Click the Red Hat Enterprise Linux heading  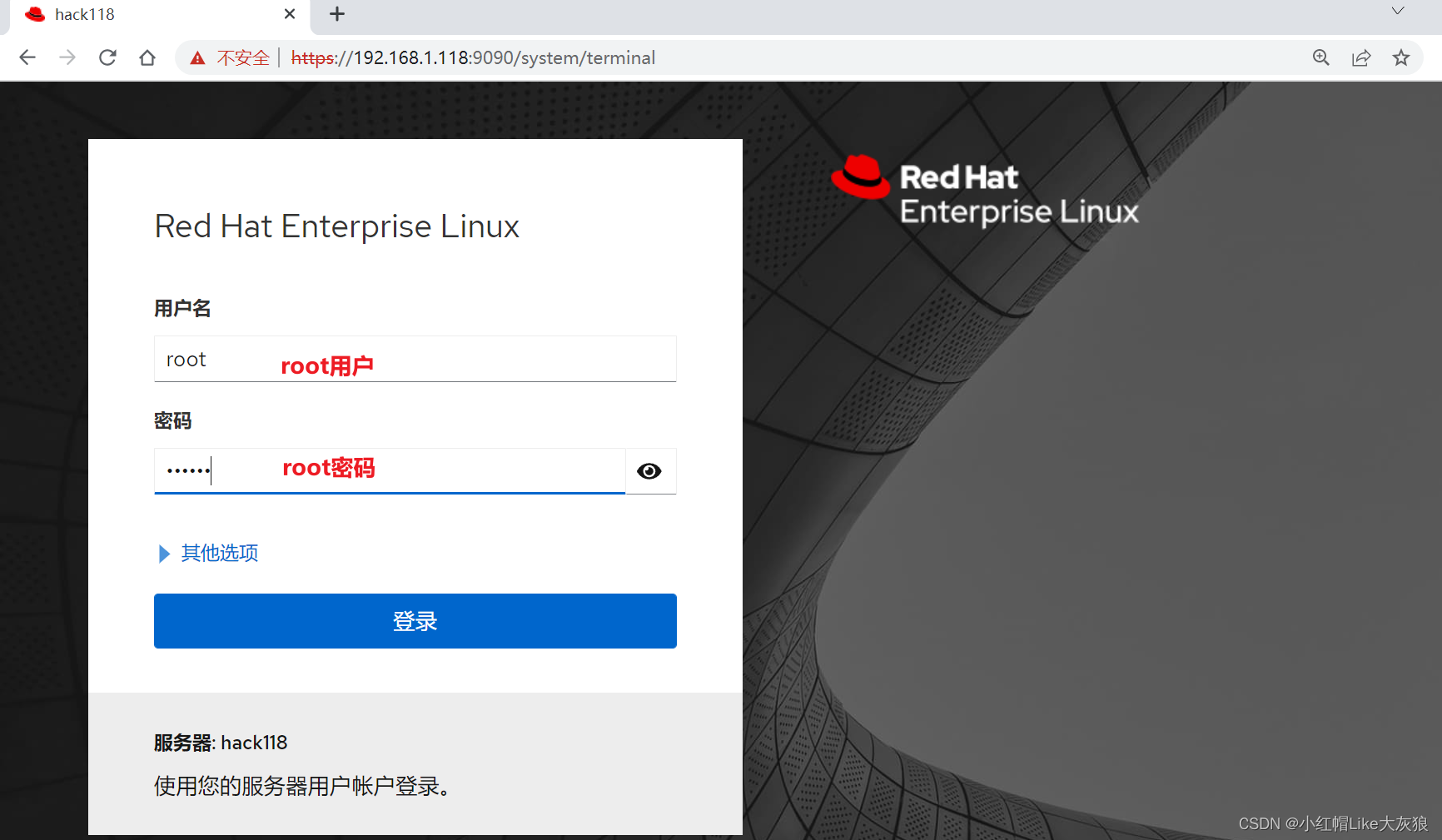coord(337,226)
